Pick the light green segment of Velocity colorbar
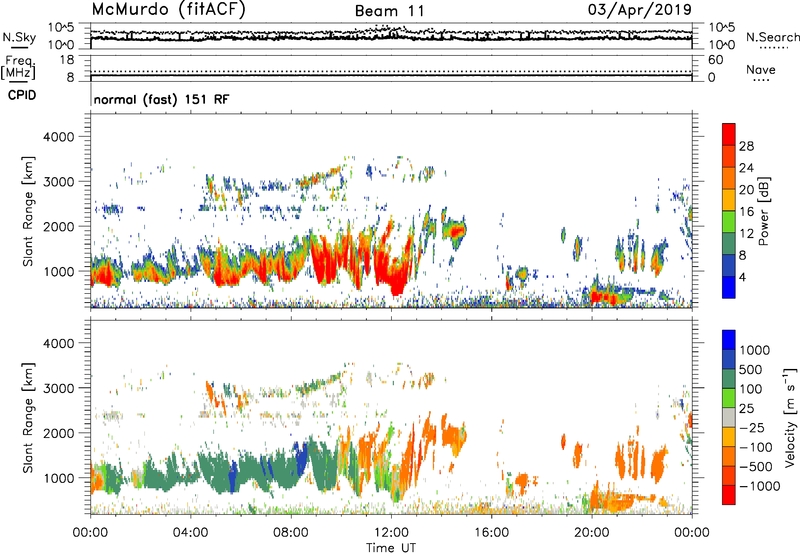 (729, 398)
